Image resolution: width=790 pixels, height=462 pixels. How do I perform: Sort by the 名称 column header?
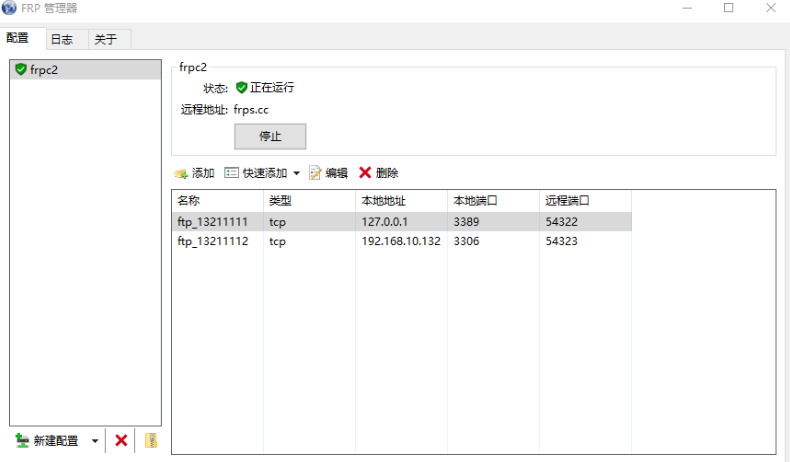click(218, 201)
